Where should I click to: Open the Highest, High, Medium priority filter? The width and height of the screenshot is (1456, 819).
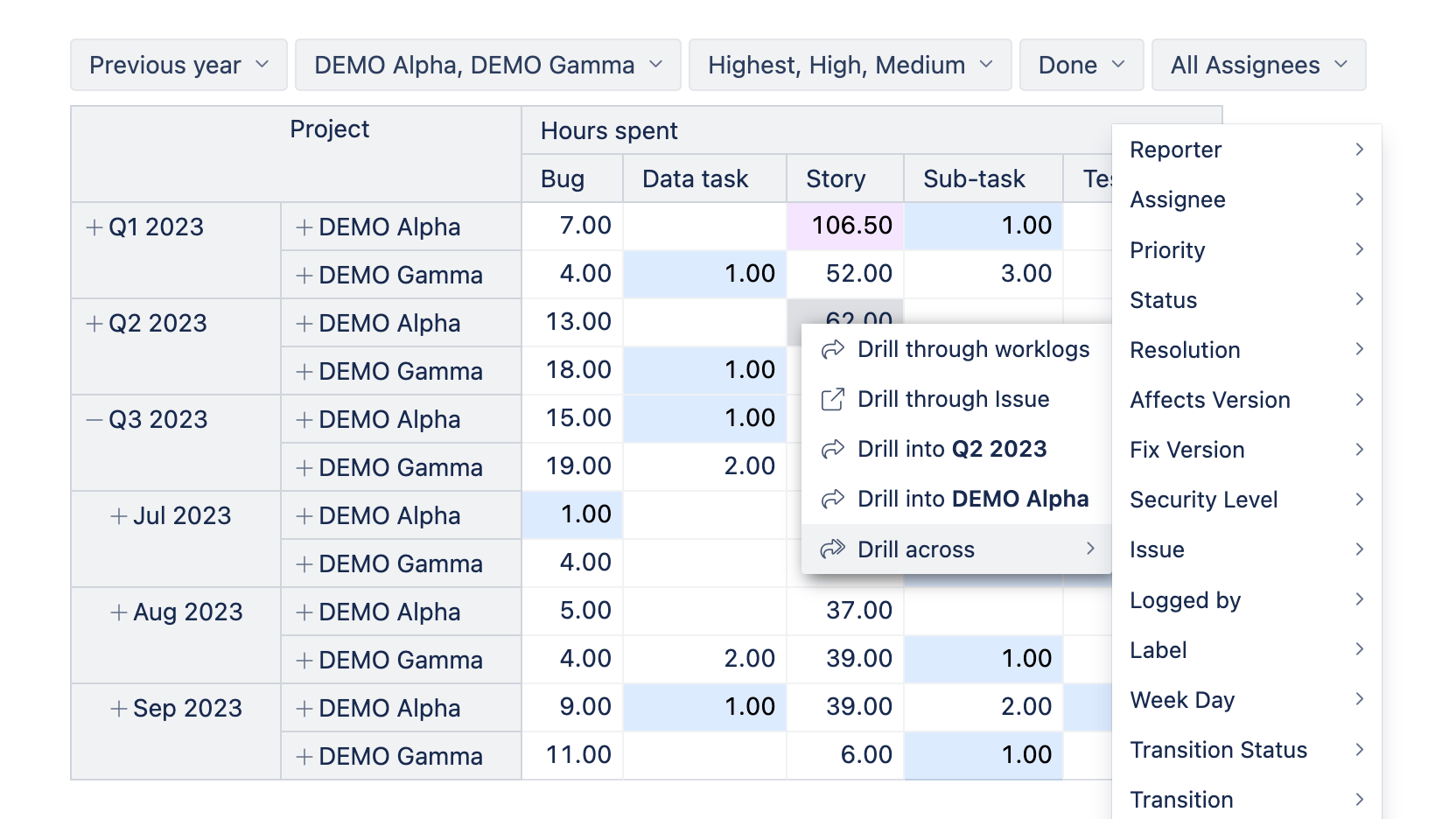coord(850,65)
